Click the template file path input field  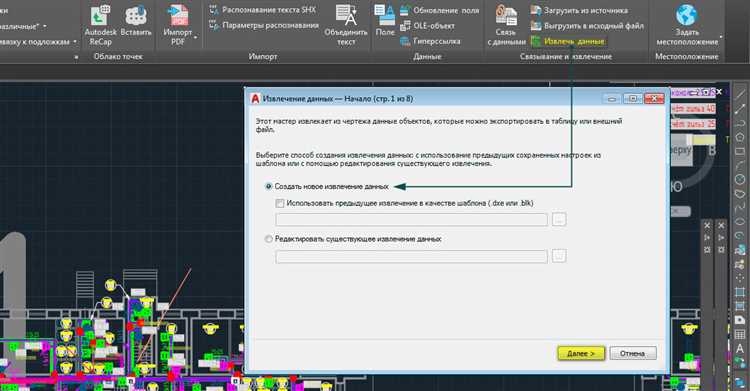click(x=411, y=220)
